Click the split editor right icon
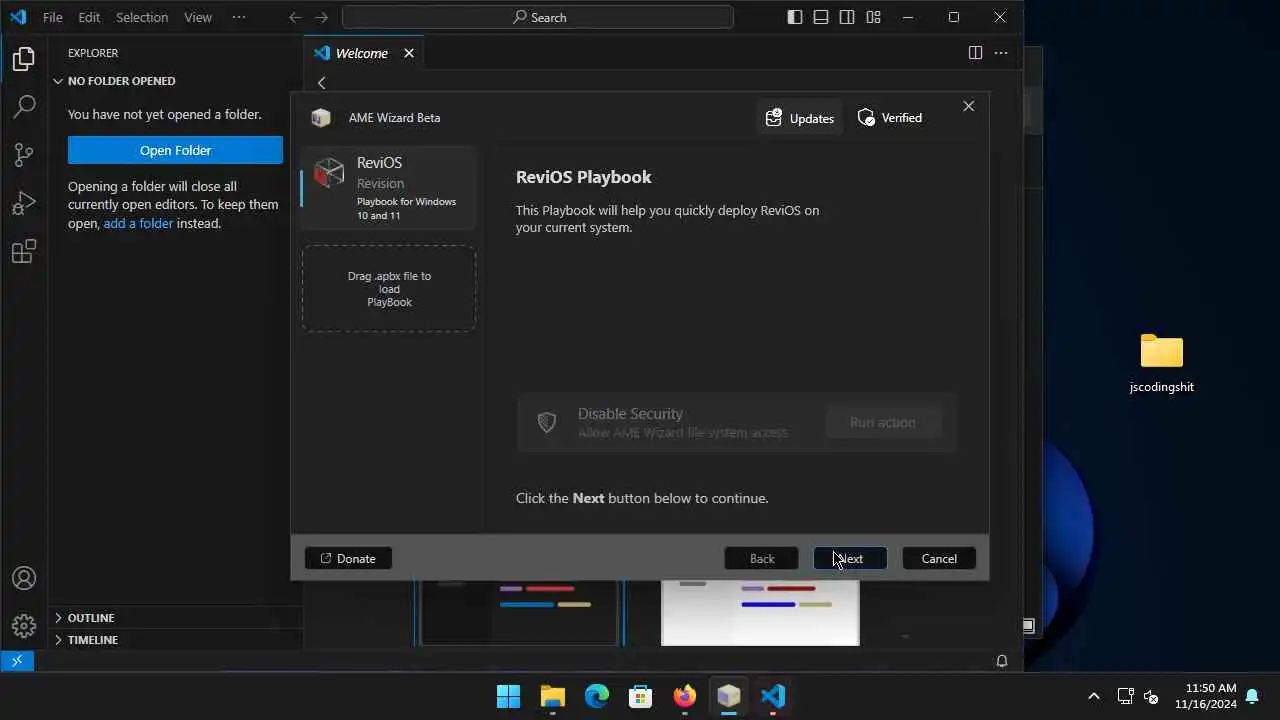Image resolution: width=1280 pixels, height=720 pixels. click(975, 53)
